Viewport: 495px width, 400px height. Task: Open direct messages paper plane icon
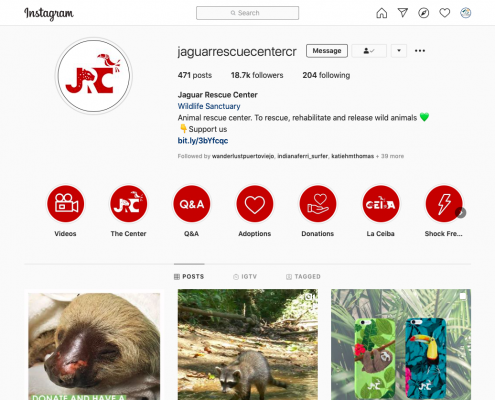click(x=403, y=13)
